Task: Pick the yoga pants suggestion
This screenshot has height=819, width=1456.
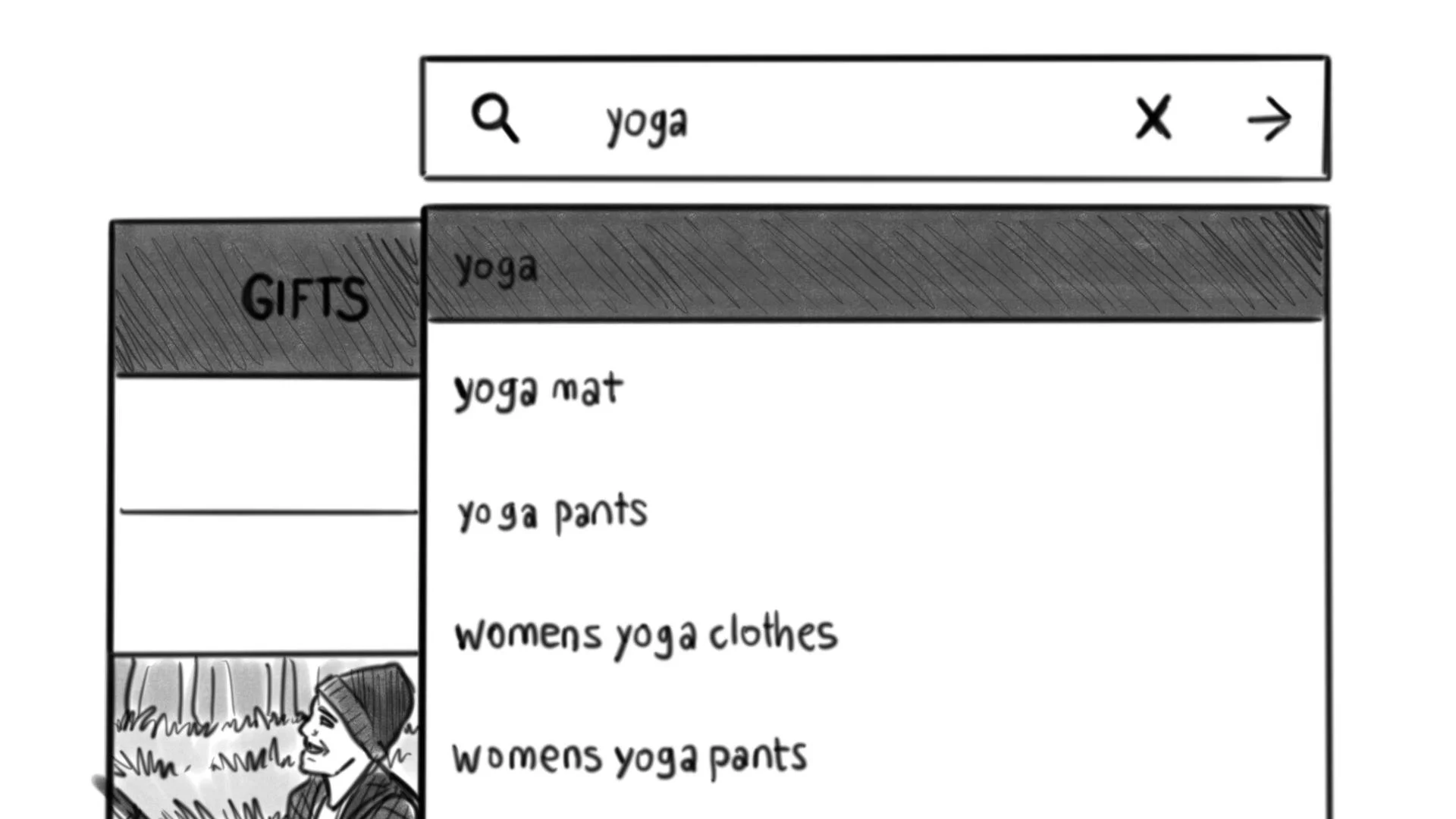Action: 875,513
